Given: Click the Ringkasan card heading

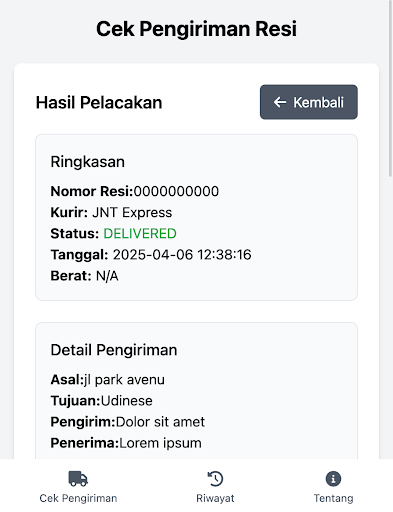Looking at the screenshot, I should pos(88,162).
